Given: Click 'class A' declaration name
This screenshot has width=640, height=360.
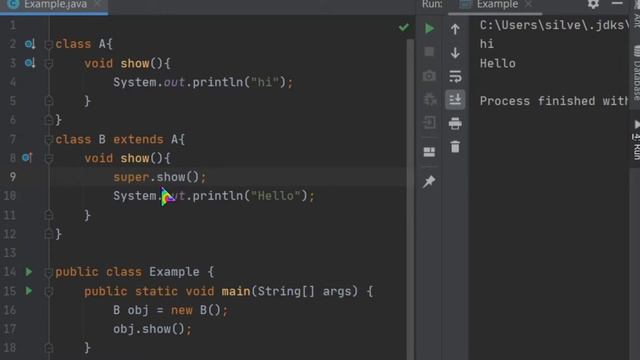Looking at the screenshot, I should pyautogui.click(x=102, y=44).
